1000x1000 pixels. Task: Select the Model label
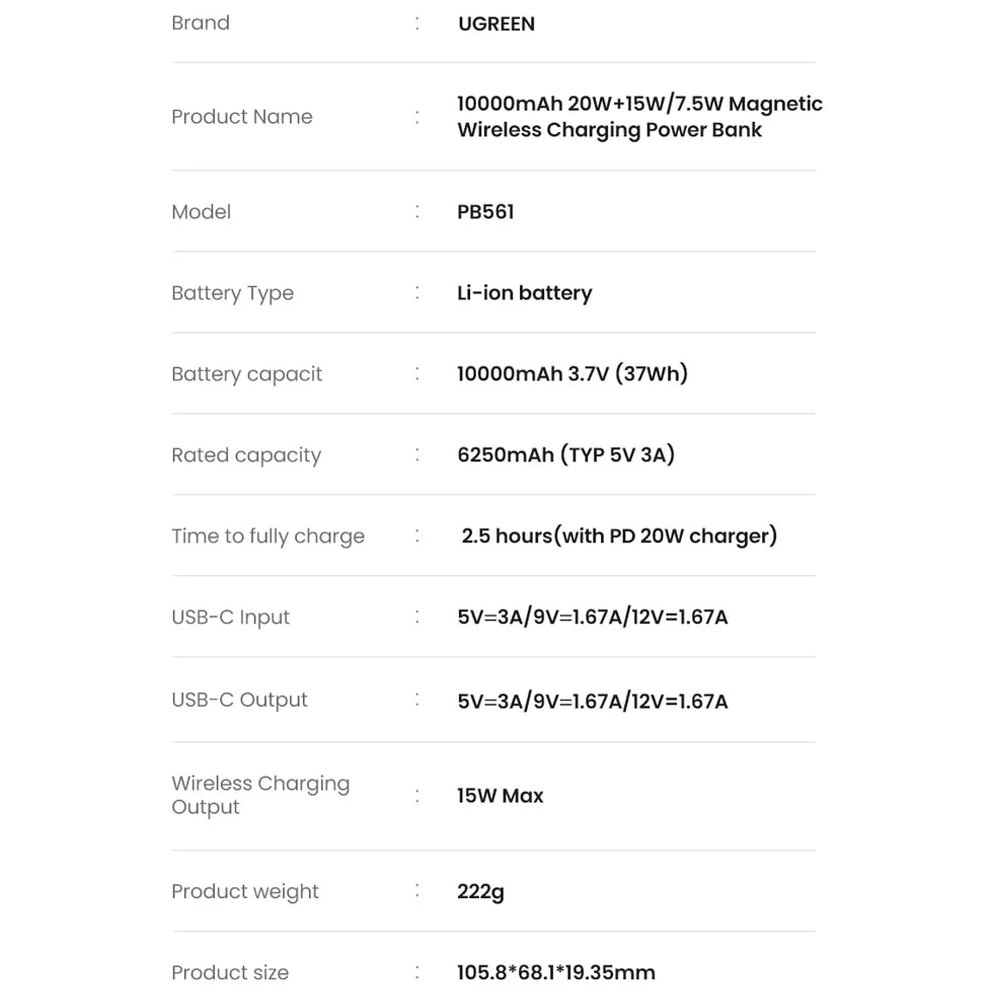pos(201,212)
